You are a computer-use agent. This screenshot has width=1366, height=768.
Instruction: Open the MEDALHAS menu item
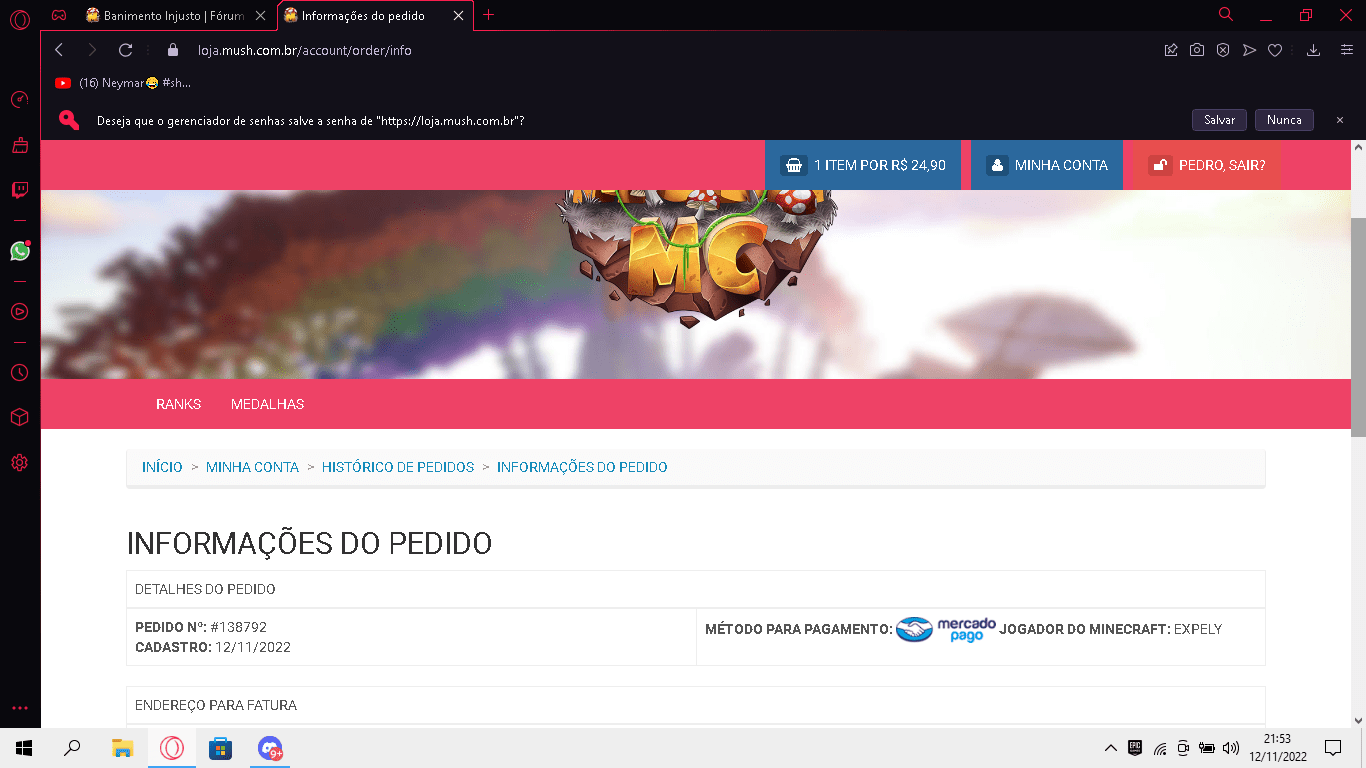click(267, 404)
